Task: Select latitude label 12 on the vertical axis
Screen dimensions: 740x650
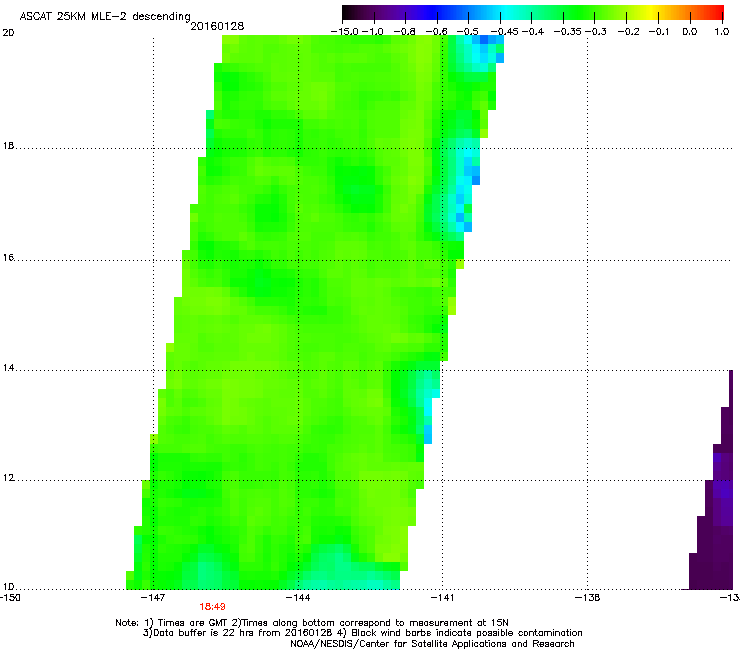Action: (x=8, y=478)
